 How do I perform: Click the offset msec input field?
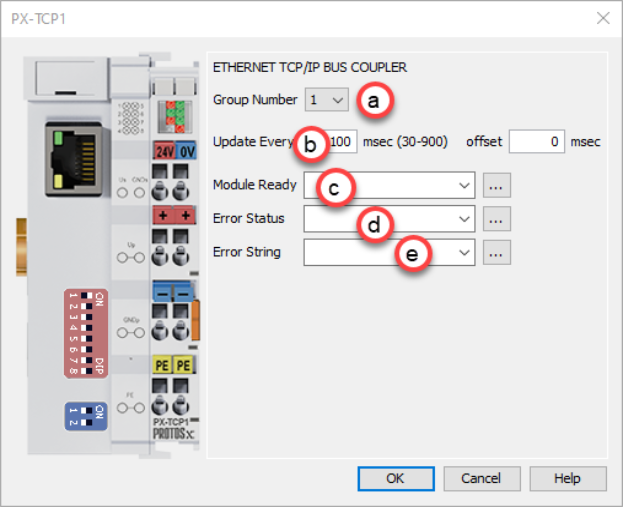536,142
